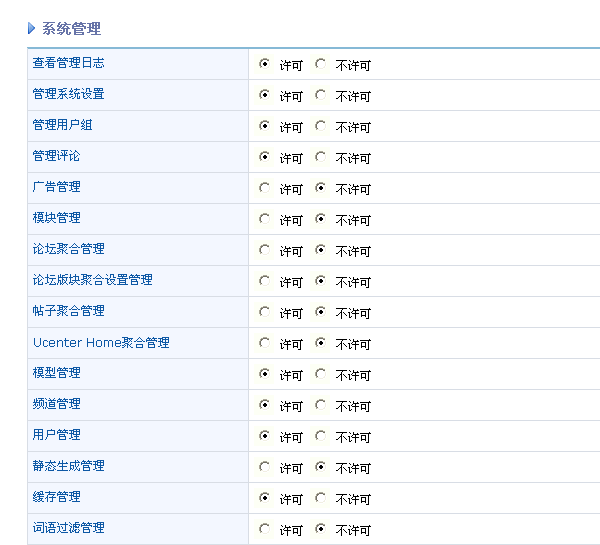600x545 pixels.
Task: Select 不许可 for 查看管理日志
Action: pos(320,64)
